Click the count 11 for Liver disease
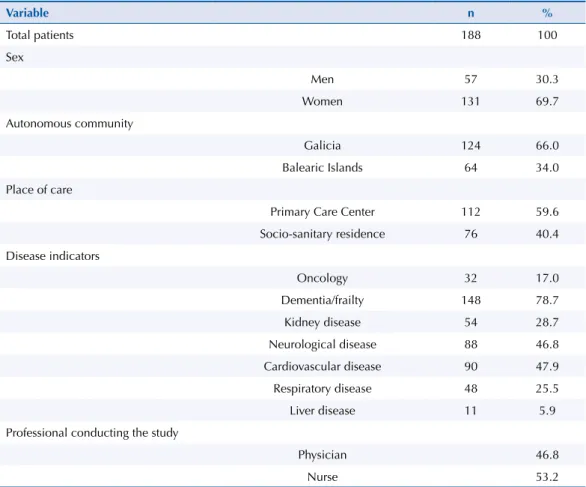This screenshot has height=487, width=586. point(471,411)
